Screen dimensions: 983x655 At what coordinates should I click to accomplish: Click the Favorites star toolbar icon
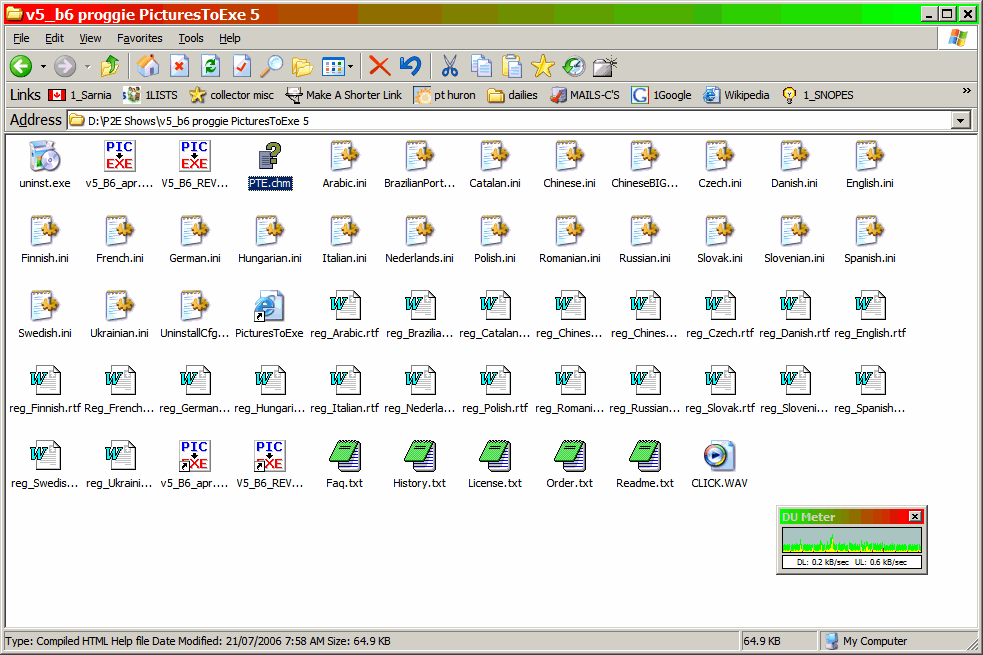[x=543, y=66]
